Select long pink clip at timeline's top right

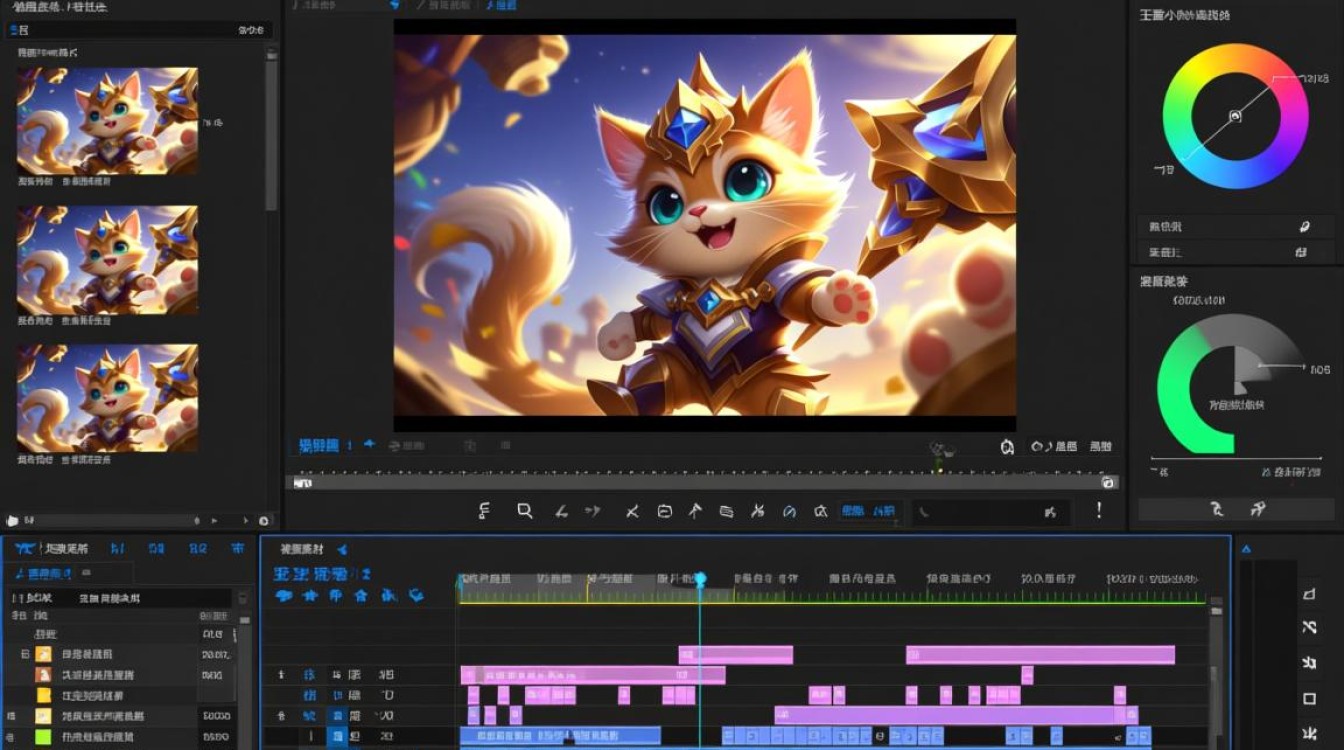click(1040, 655)
